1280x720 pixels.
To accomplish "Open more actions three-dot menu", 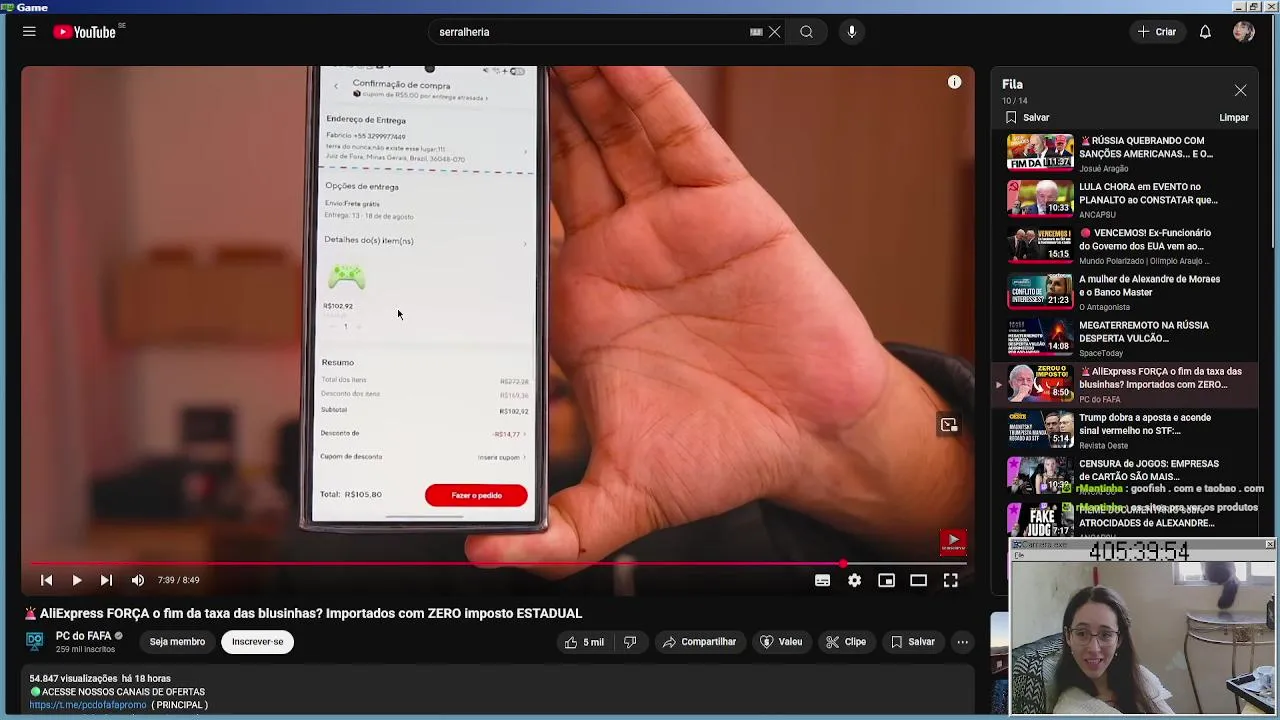I will [x=962, y=642].
